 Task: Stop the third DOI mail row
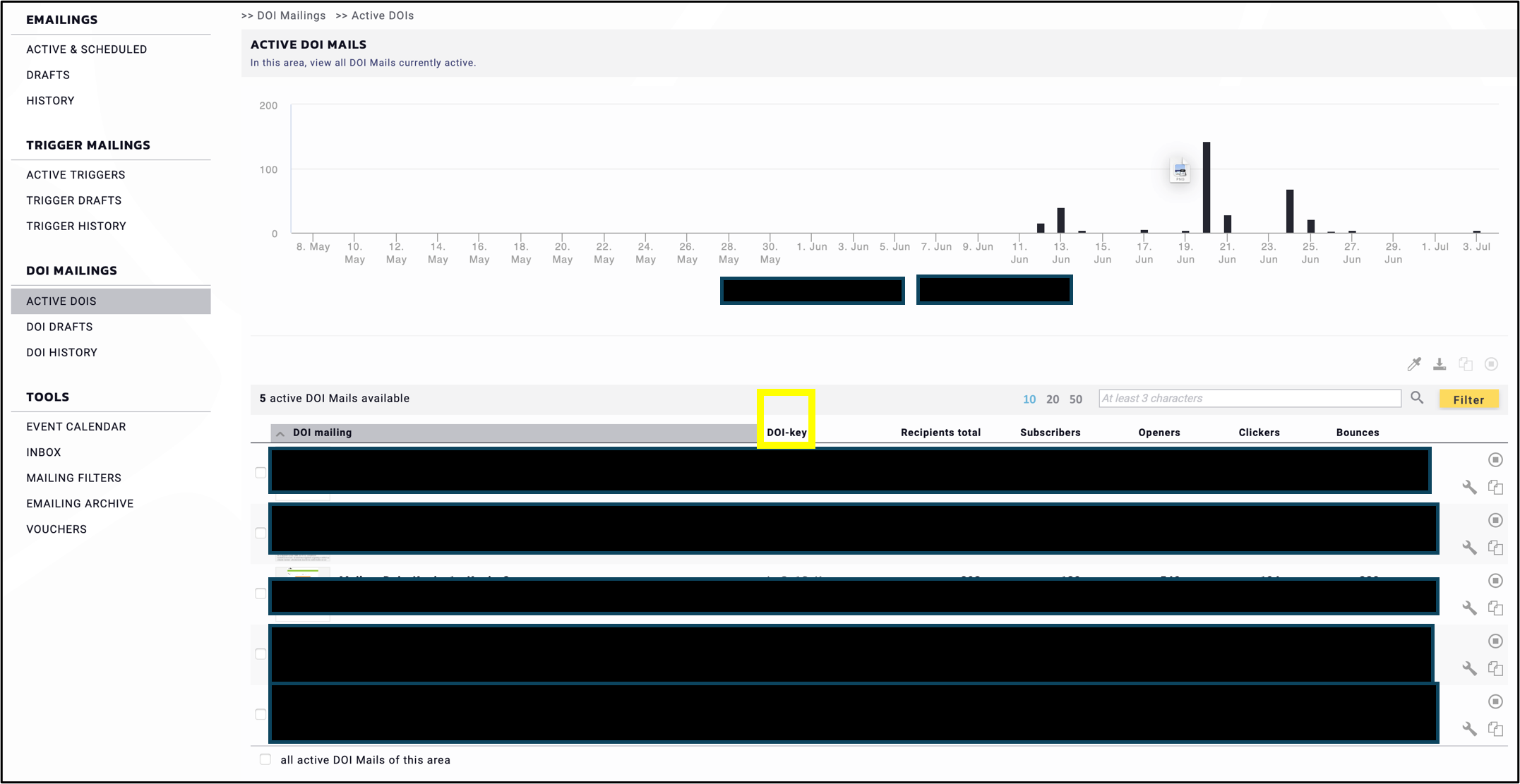coord(1495,581)
